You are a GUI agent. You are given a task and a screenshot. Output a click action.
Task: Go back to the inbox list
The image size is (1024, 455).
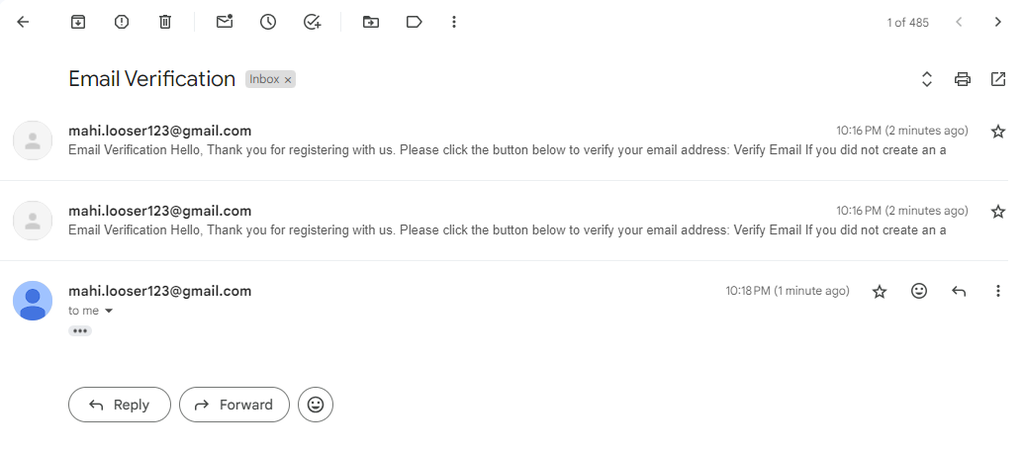click(23, 22)
